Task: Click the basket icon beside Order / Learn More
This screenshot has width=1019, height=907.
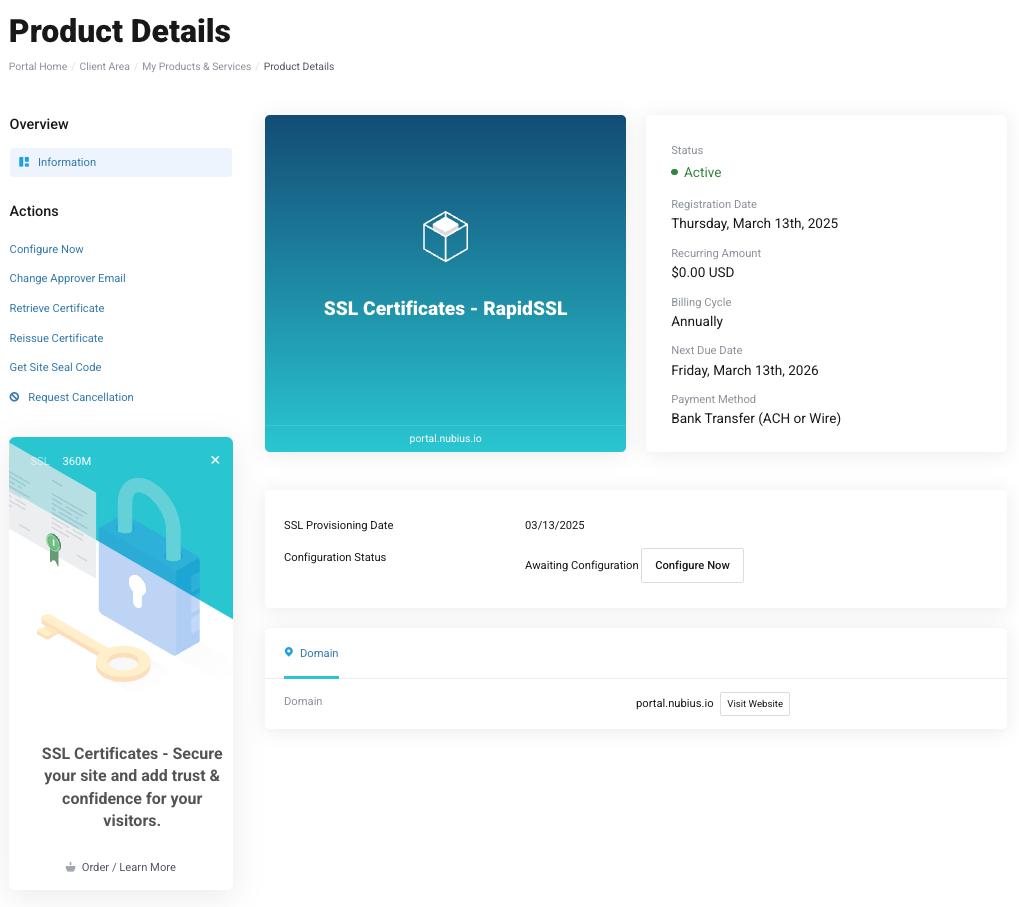Action: tap(70, 867)
